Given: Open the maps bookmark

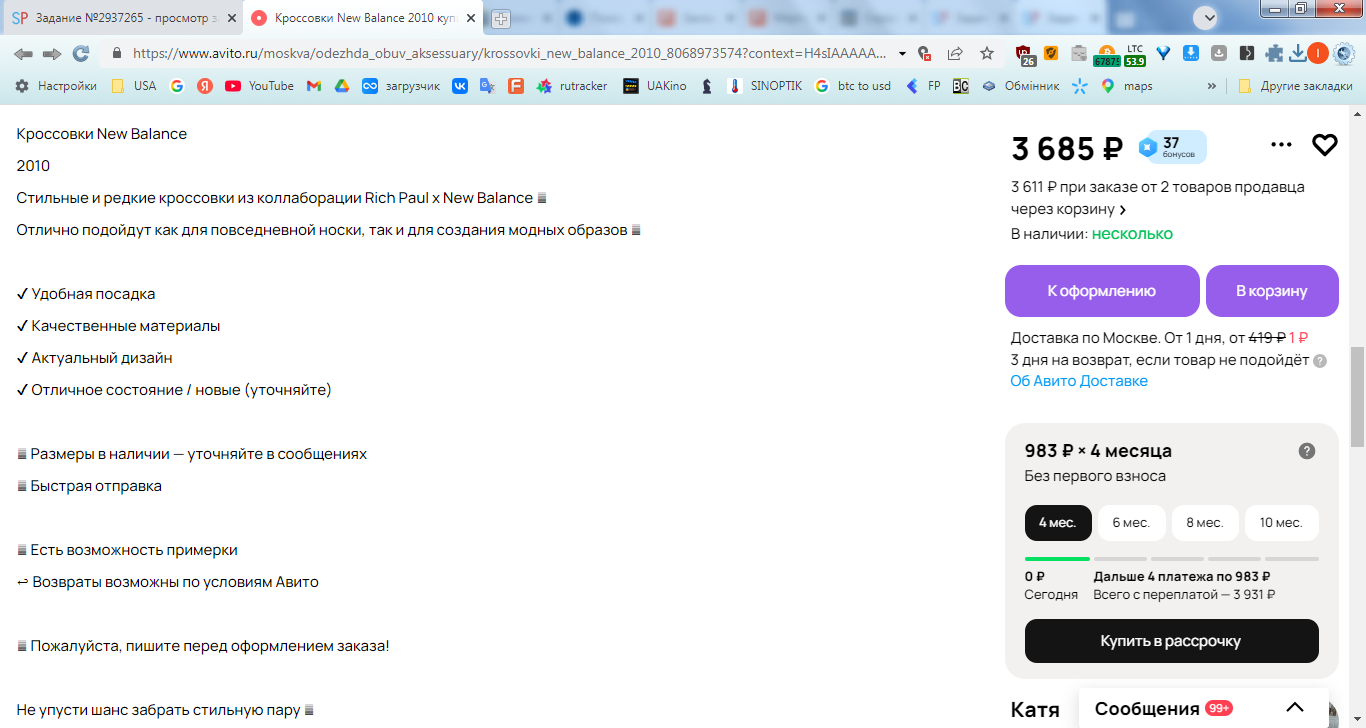Looking at the screenshot, I should click(x=1126, y=86).
